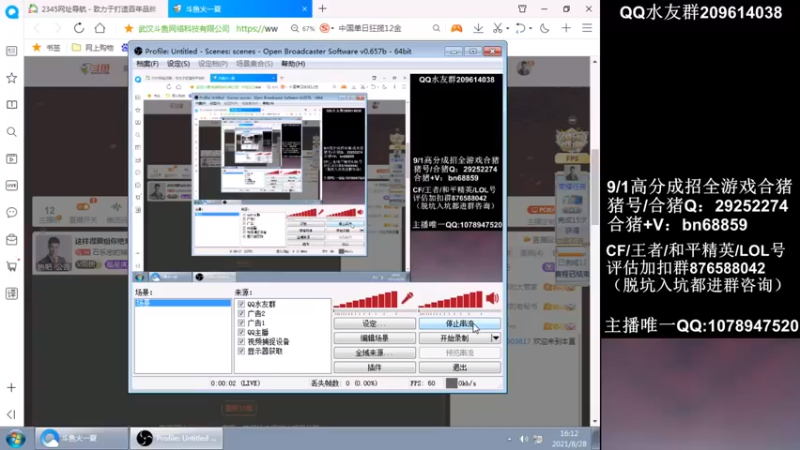Open the 设定(S) menu in OBS
This screenshot has width=800, height=450.
[178, 64]
